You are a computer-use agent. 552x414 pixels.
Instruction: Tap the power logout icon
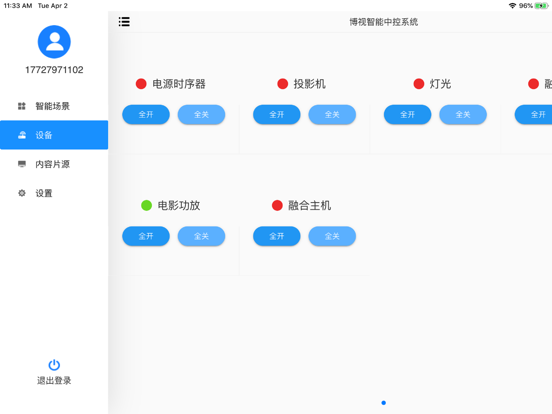54,365
